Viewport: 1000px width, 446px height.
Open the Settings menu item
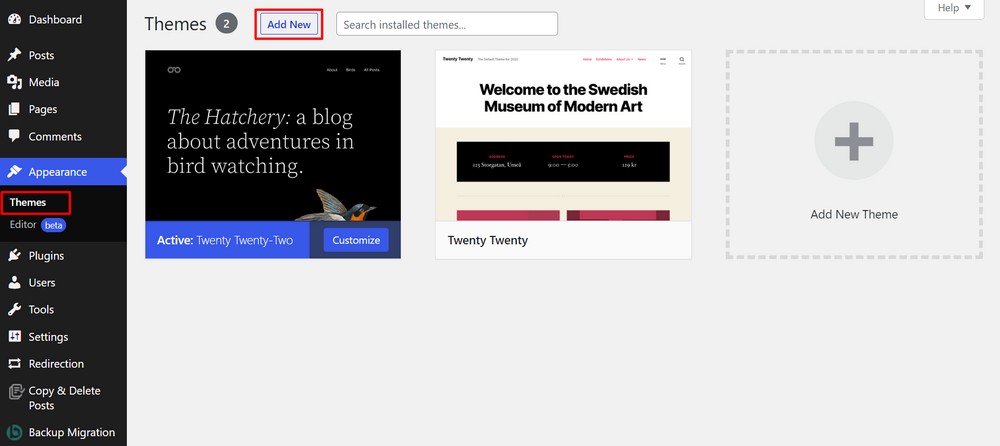63,336
